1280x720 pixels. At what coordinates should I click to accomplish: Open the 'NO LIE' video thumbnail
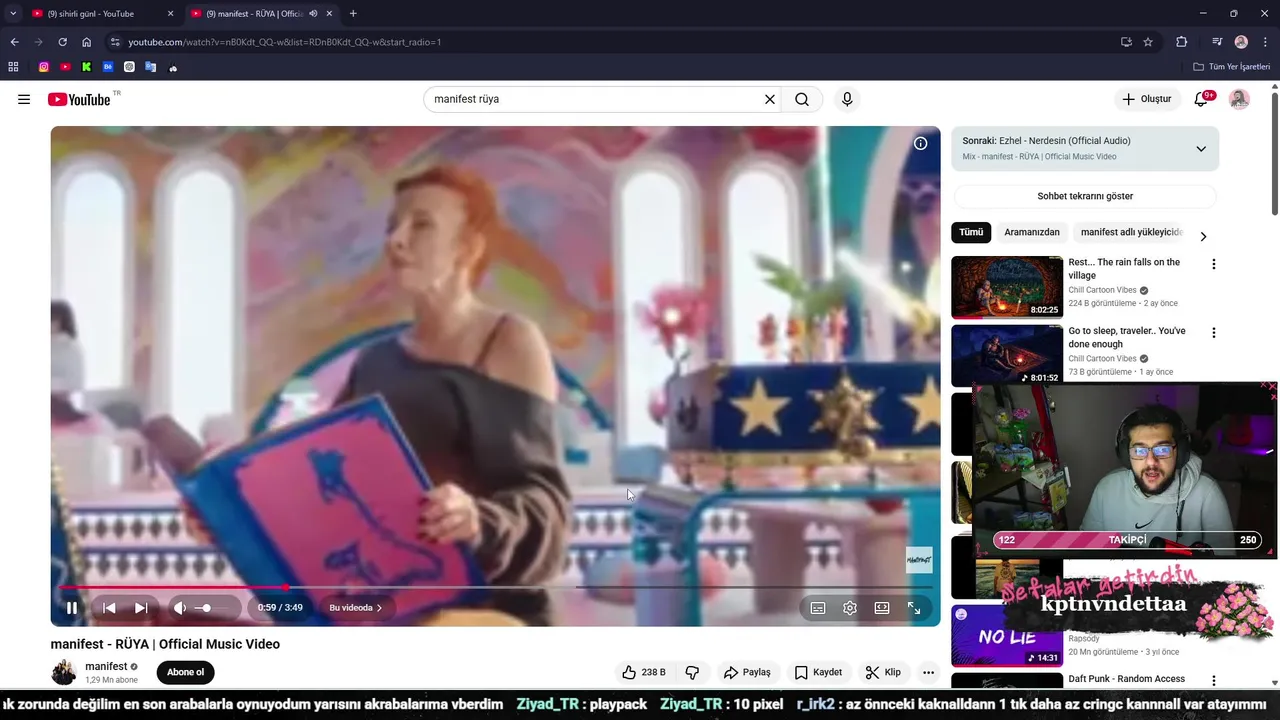pos(1007,636)
